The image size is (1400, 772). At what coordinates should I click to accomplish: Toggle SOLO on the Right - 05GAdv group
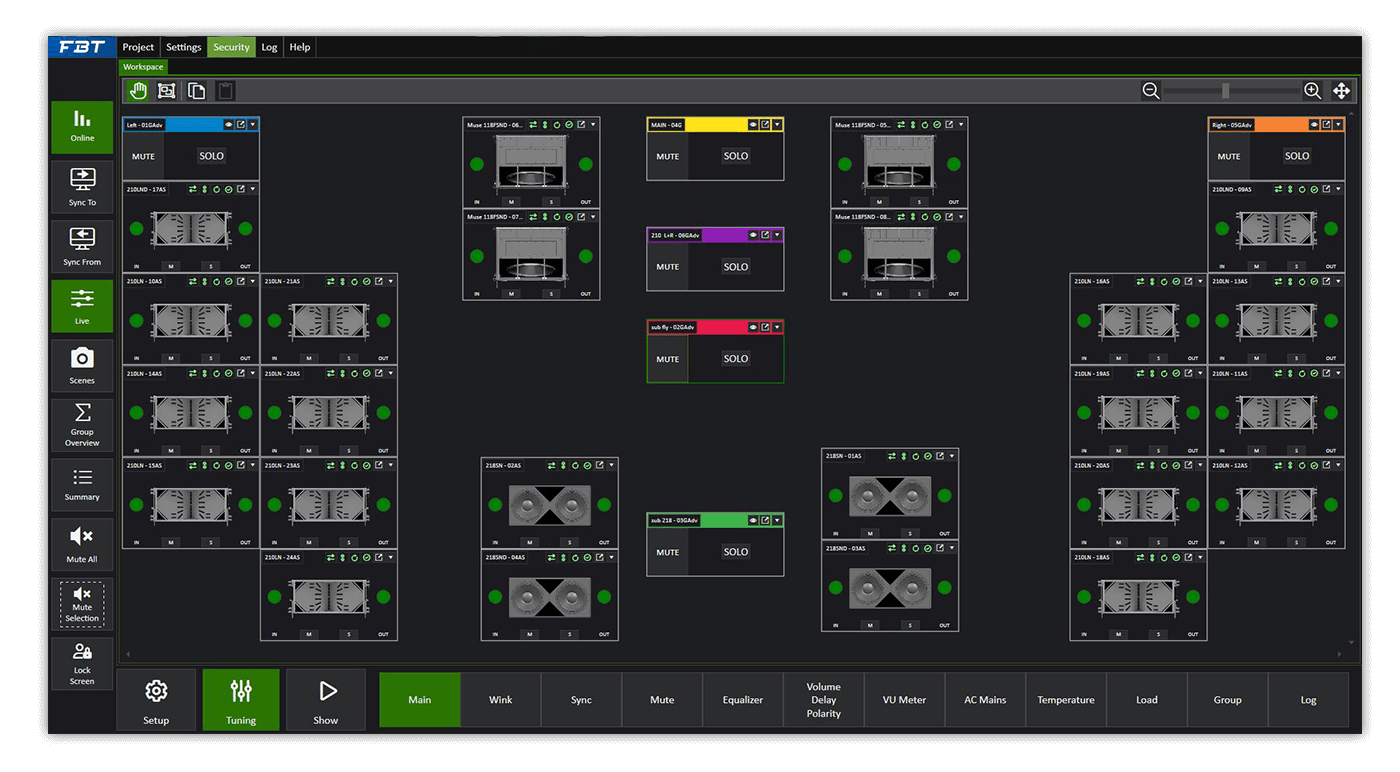pyautogui.click(x=1297, y=156)
